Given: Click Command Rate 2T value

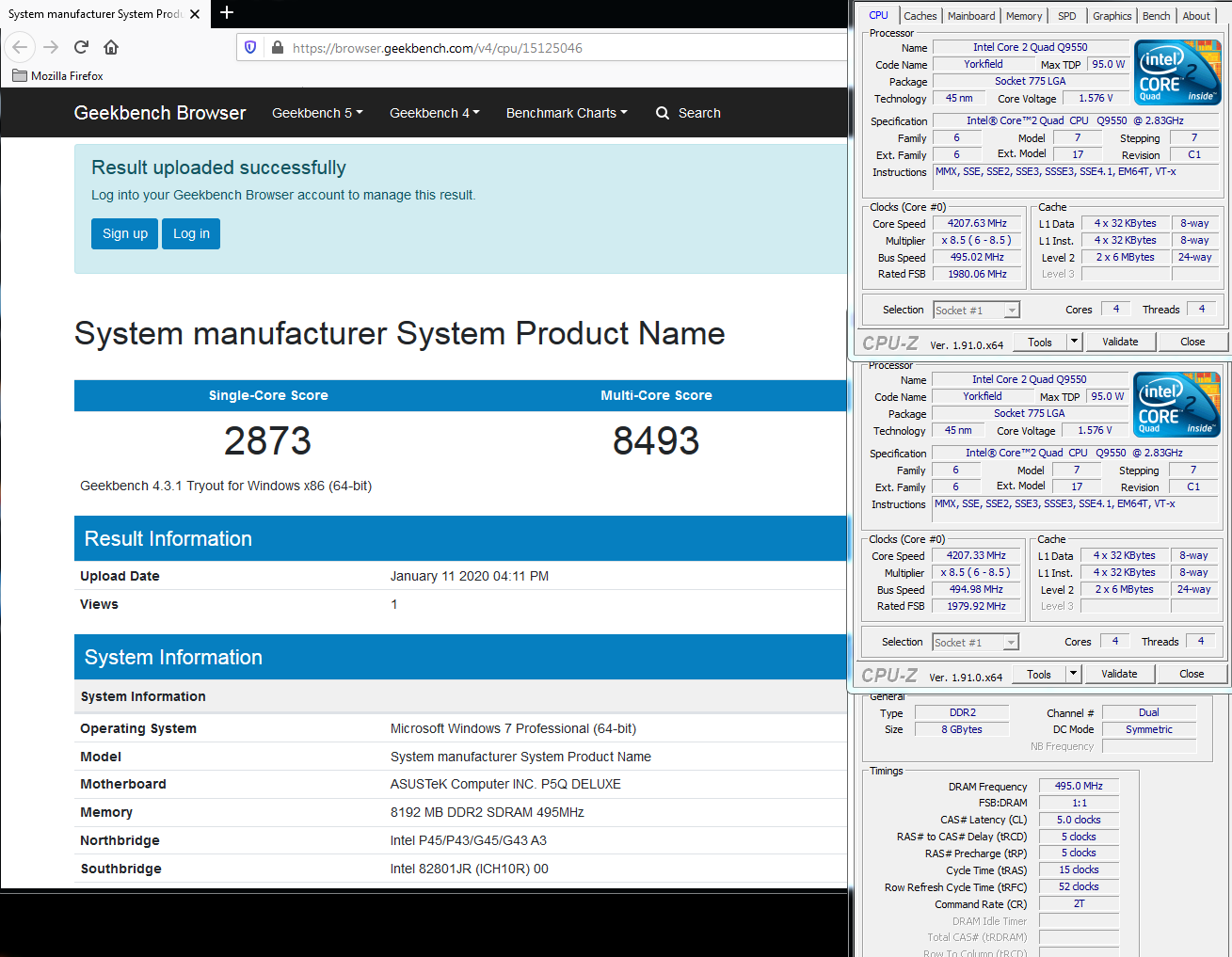Looking at the screenshot, I should [1079, 903].
